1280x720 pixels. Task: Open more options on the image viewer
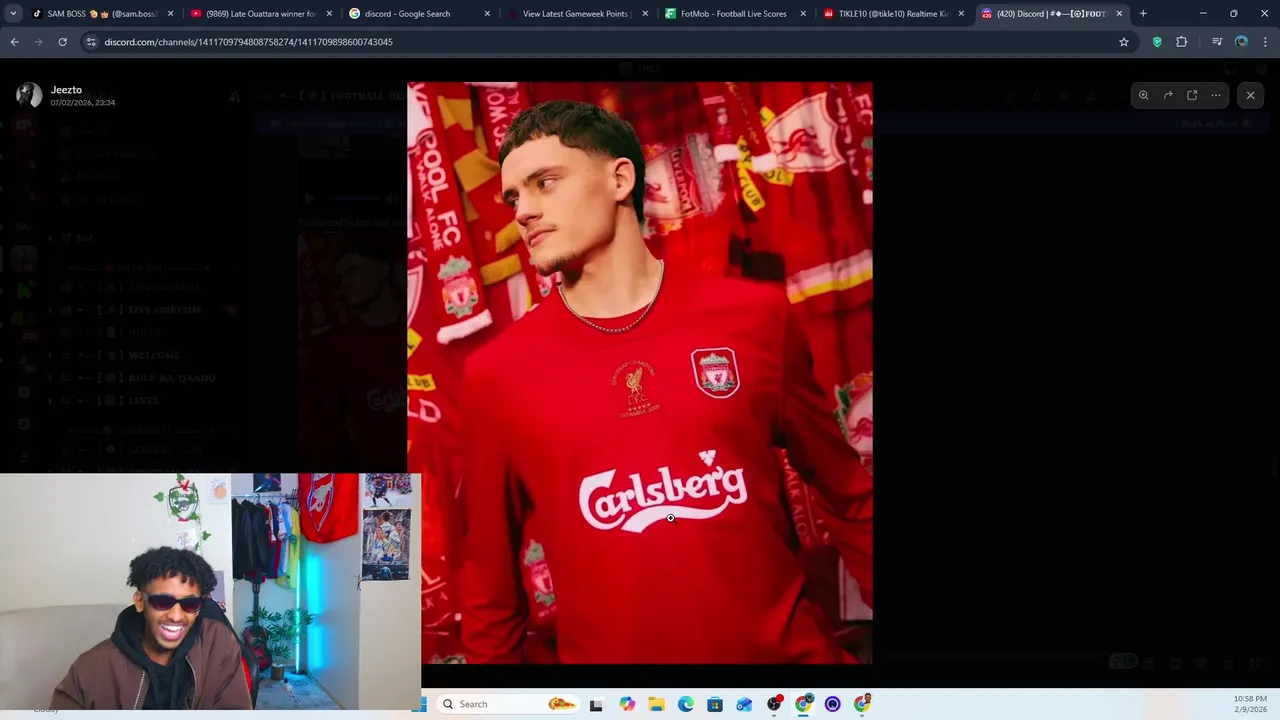pyautogui.click(x=1216, y=95)
